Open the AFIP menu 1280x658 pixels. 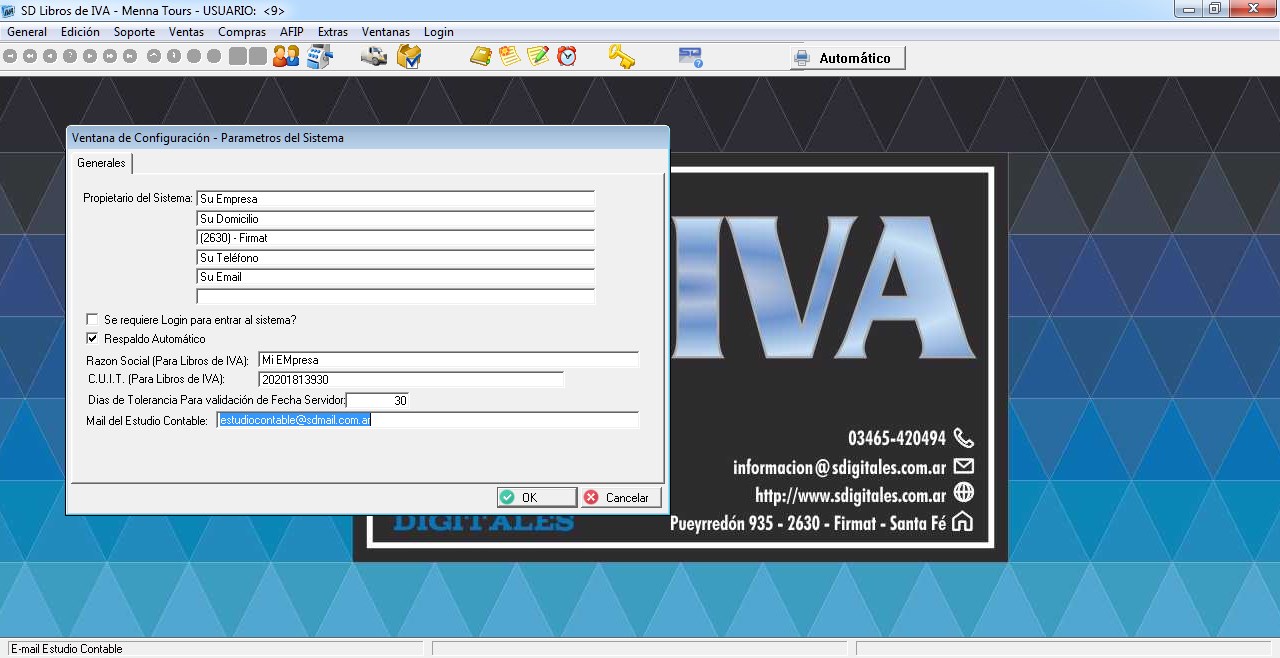pos(291,32)
